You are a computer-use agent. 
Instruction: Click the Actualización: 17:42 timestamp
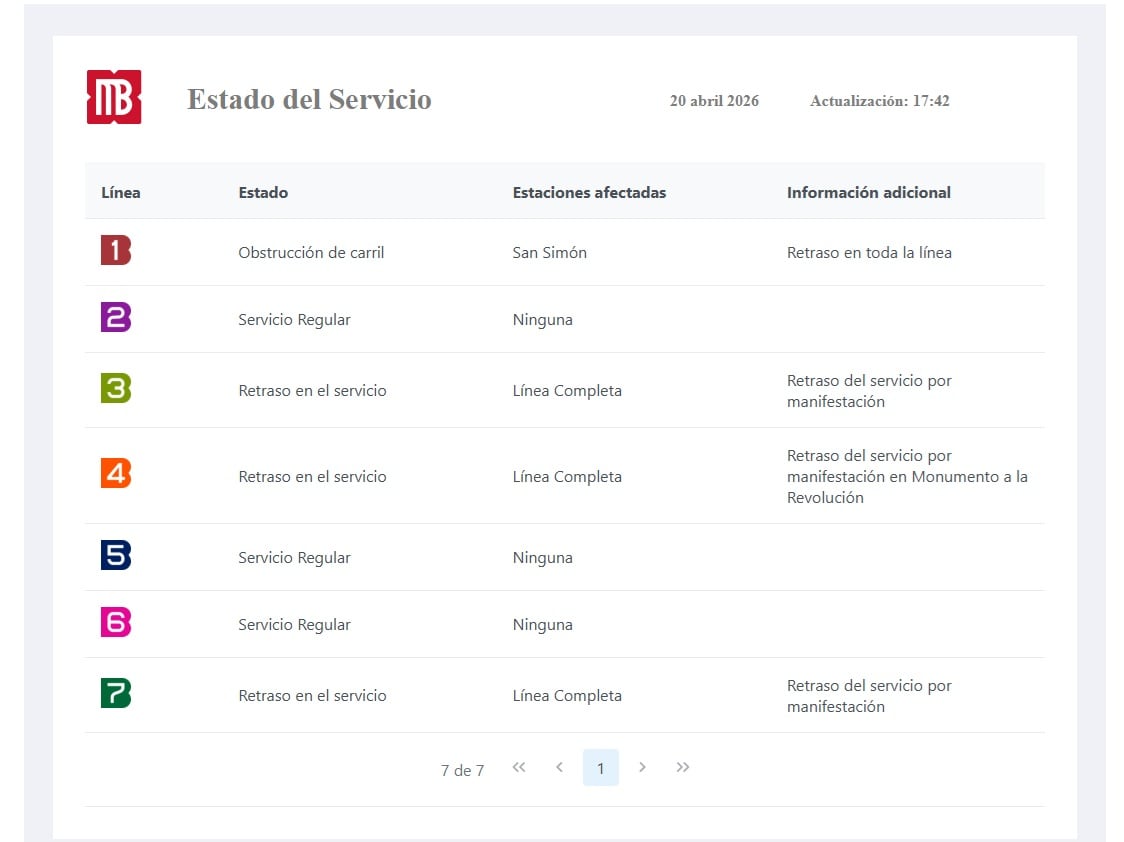(880, 101)
